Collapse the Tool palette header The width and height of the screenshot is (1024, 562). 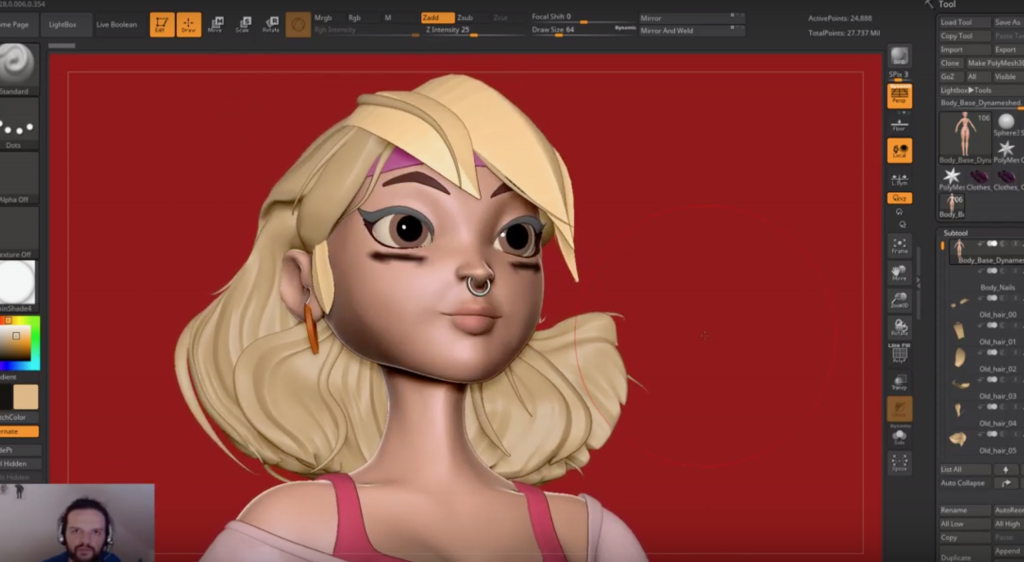pyautogui.click(x=947, y=5)
